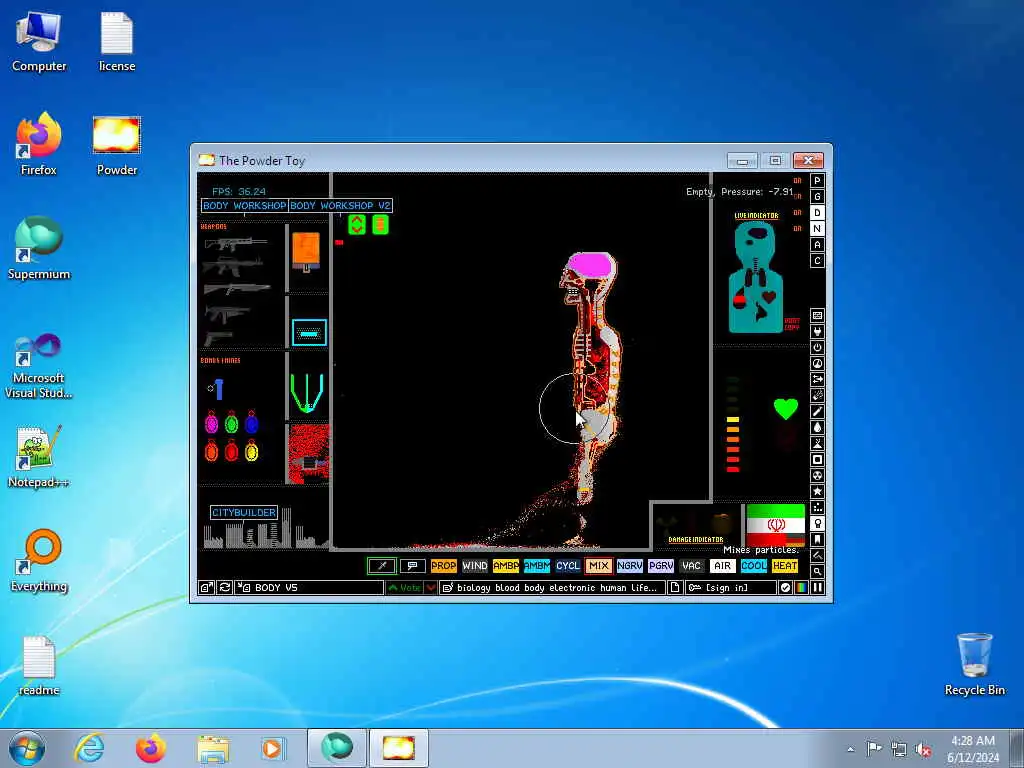Screen dimensions: 1024x768
Task: Open the Liquids droplet menu section
Action: tap(817, 428)
